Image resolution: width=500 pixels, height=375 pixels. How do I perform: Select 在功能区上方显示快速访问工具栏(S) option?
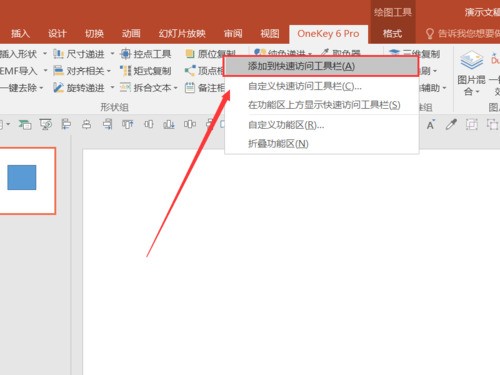(324, 105)
